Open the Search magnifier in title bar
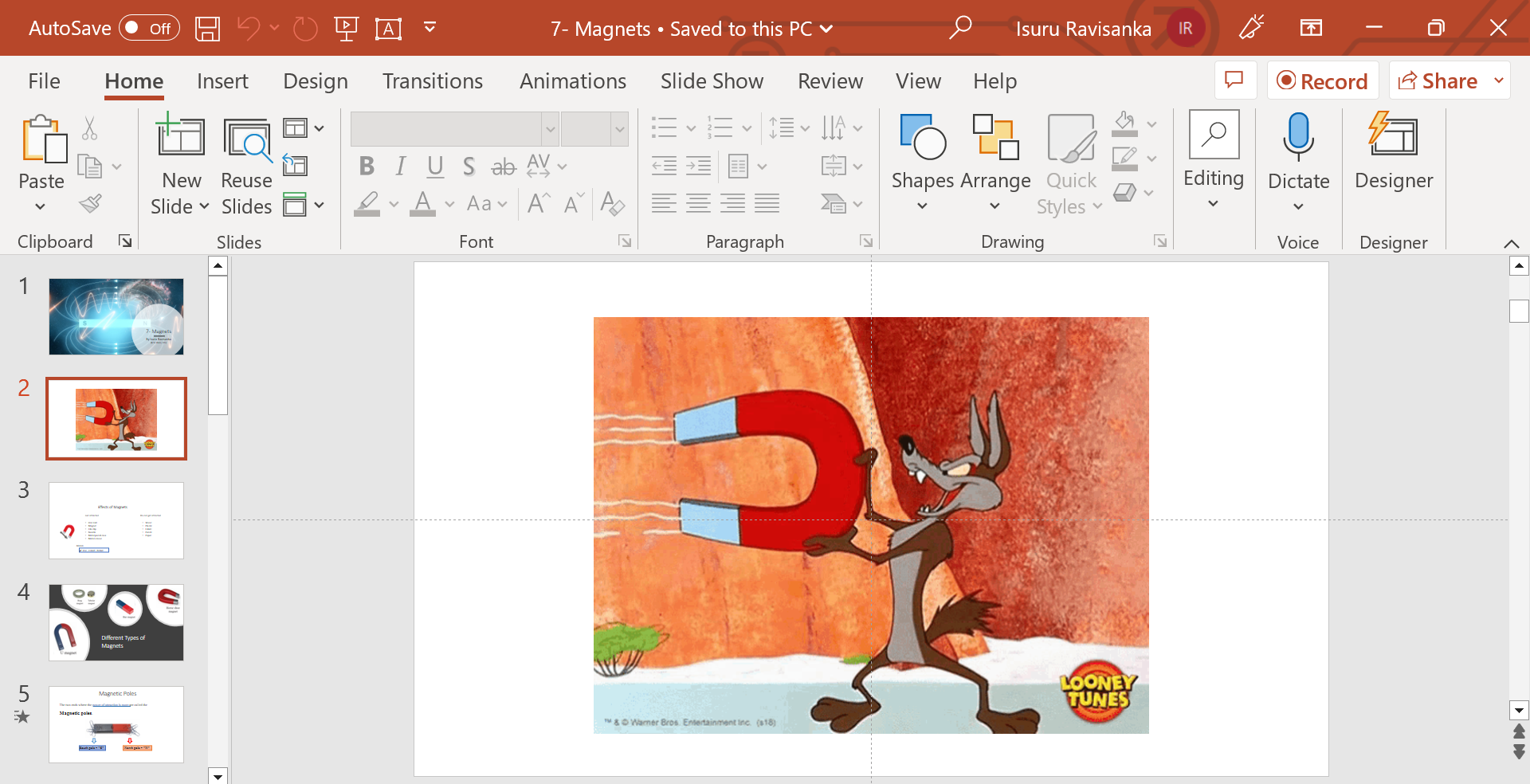Image resolution: width=1530 pixels, height=784 pixels. pyautogui.click(x=960, y=28)
